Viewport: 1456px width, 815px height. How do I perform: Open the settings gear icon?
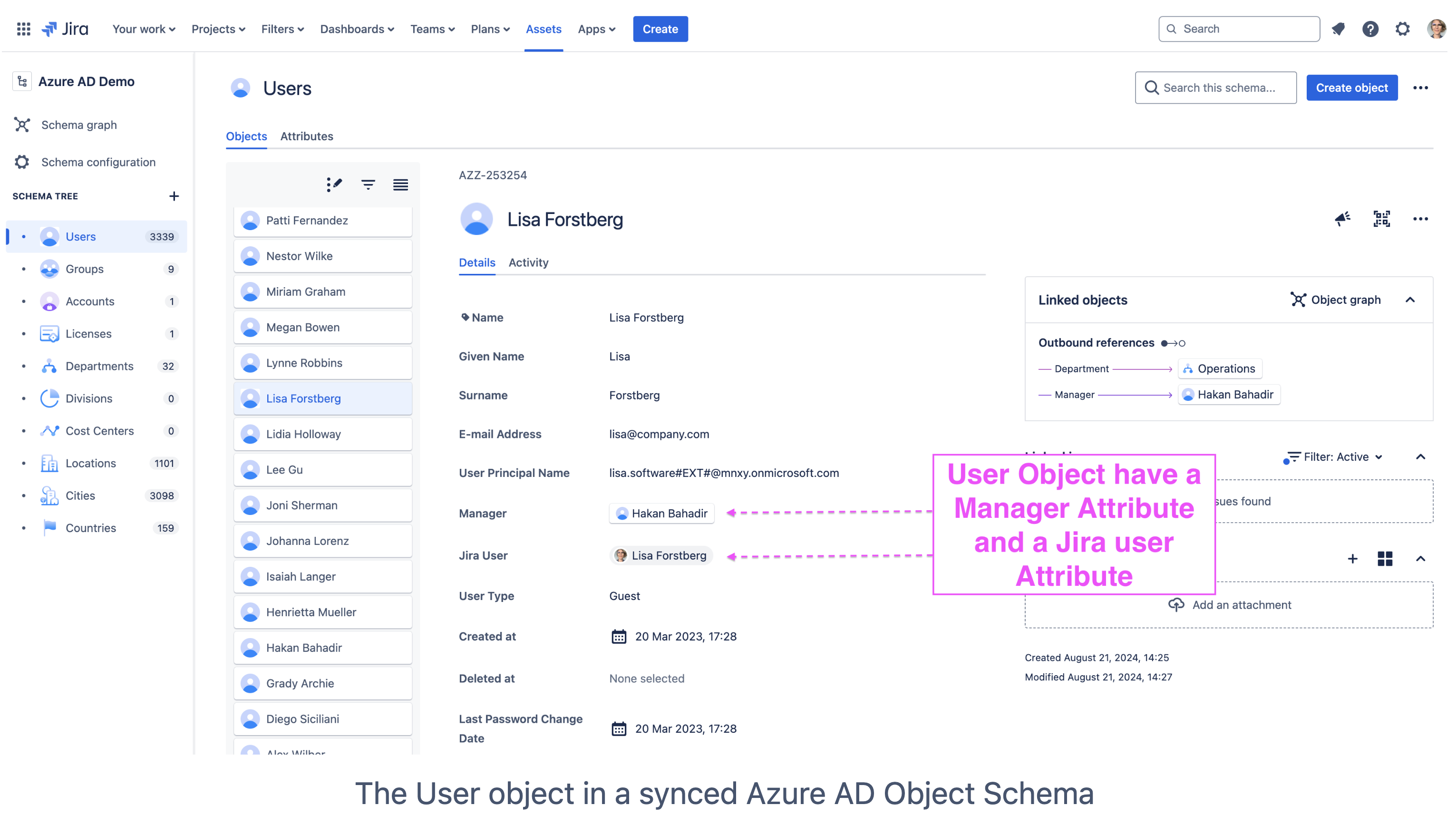1402,29
